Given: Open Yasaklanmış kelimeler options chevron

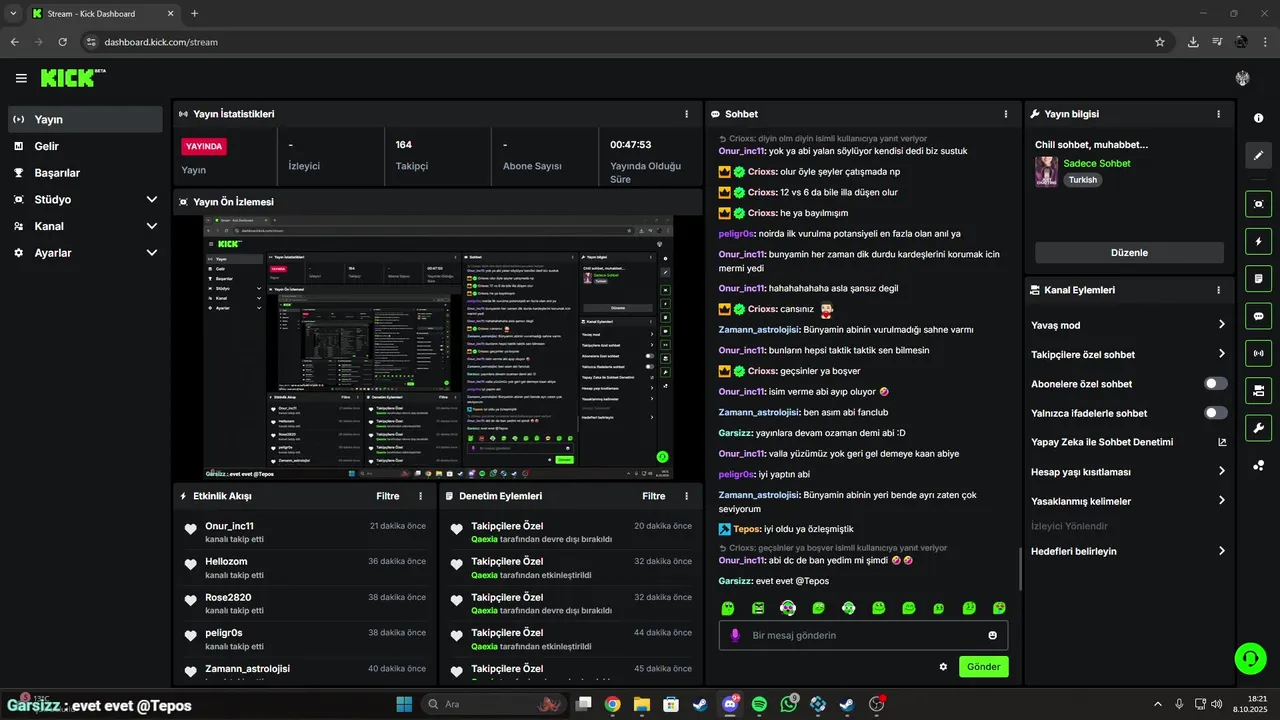Looking at the screenshot, I should pos(1221,501).
